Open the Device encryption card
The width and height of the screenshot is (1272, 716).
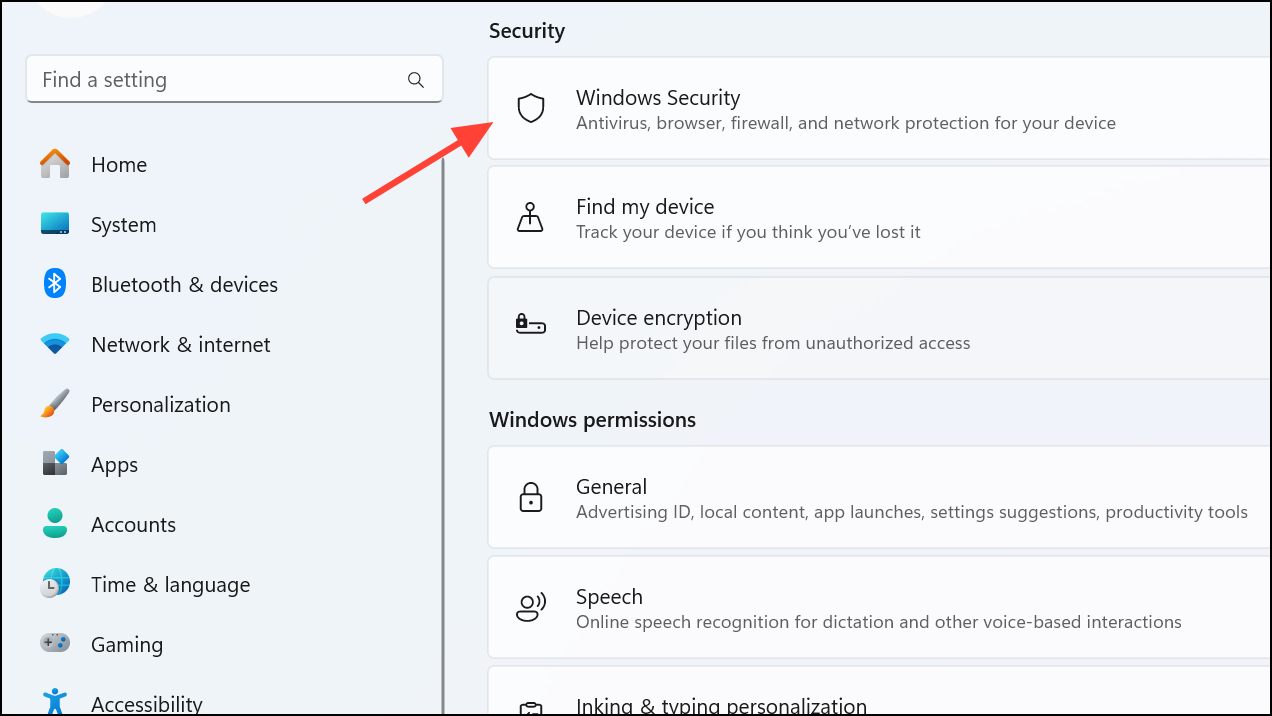[879, 328]
